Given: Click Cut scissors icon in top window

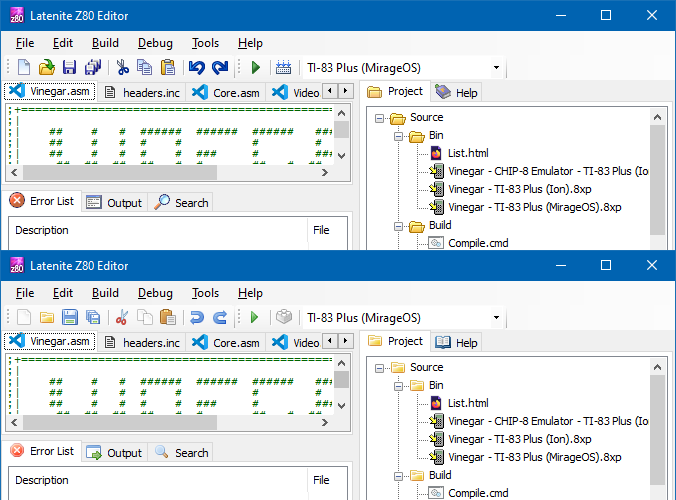Looking at the screenshot, I should [122, 68].
